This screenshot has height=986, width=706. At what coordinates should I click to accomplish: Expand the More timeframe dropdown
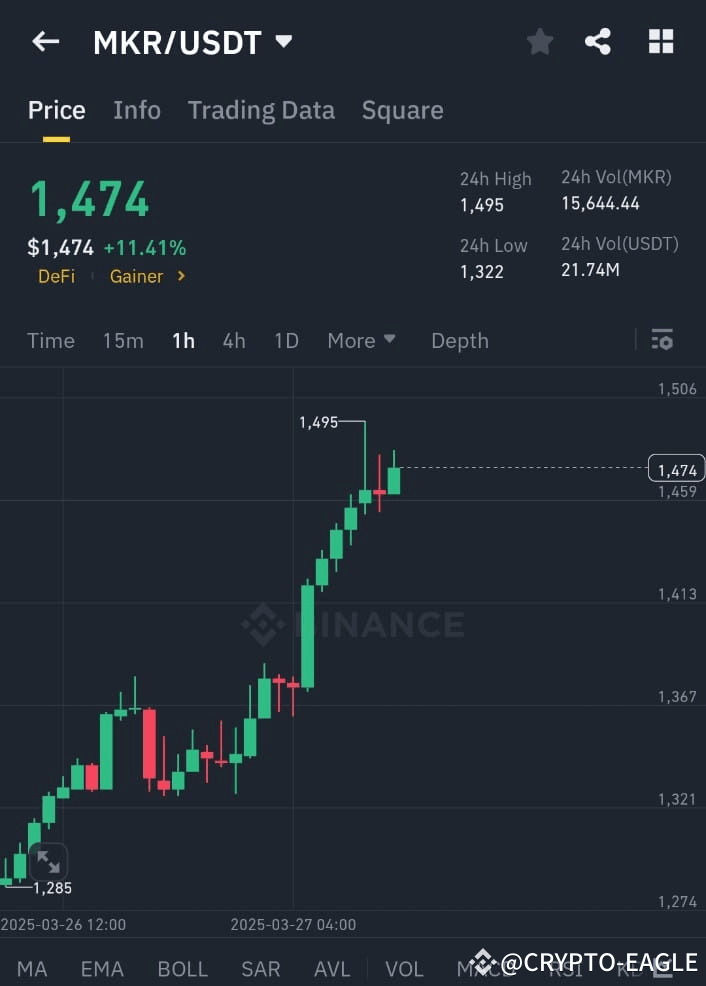click(x=361, y=340)
